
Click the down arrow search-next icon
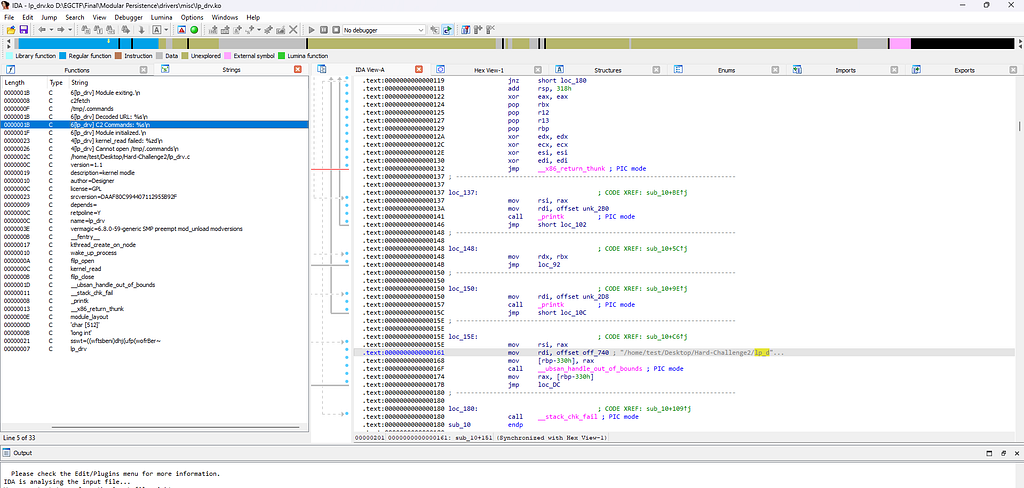tap(141, 30)
